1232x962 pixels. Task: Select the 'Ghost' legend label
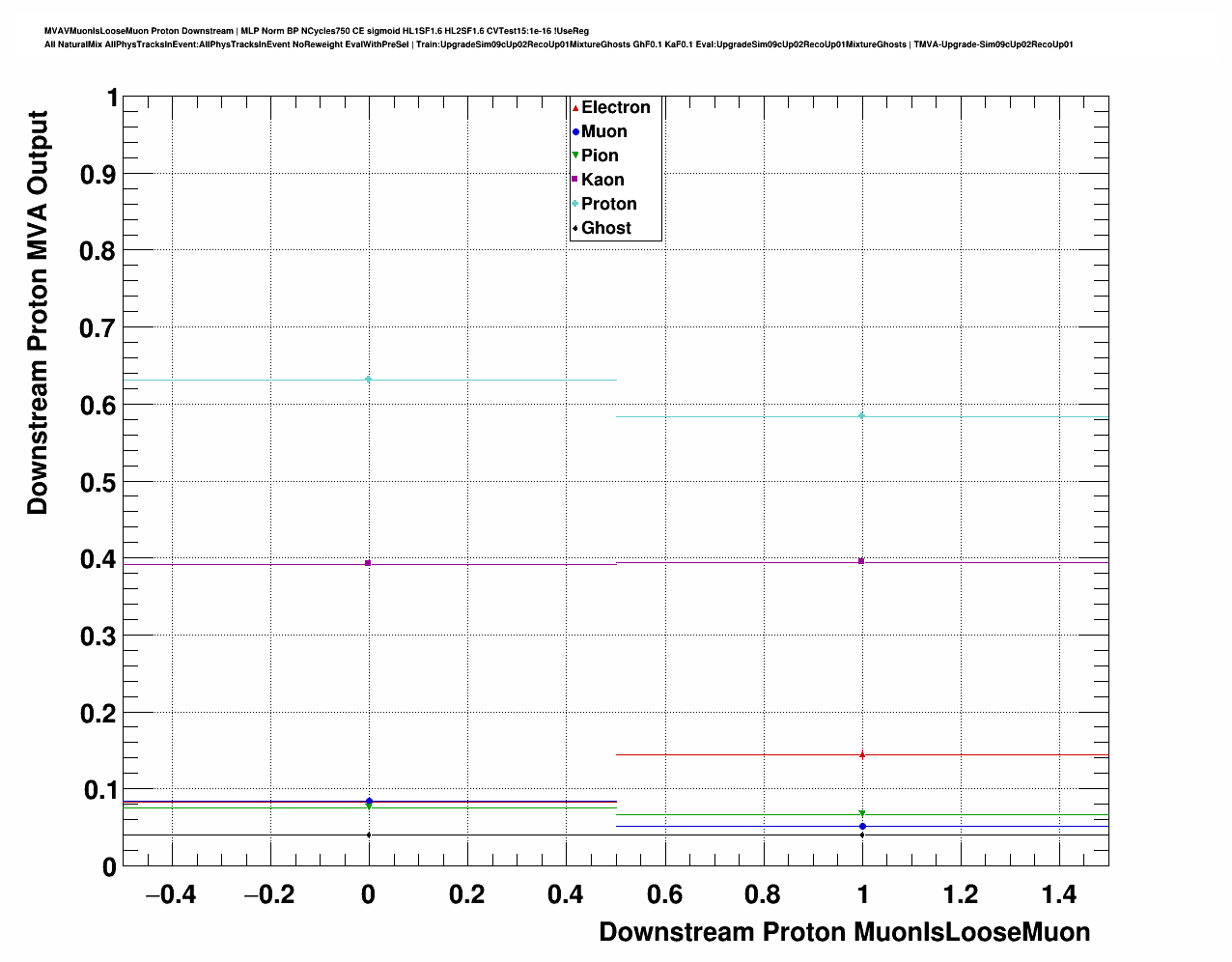[606, 228]
